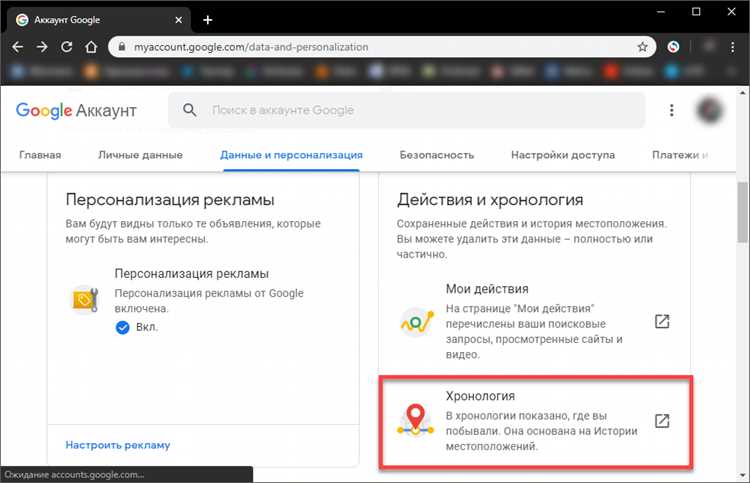Open the partially visible Платежи tab
The height and width of the screenshot is (483, 750).
[680, 155]
